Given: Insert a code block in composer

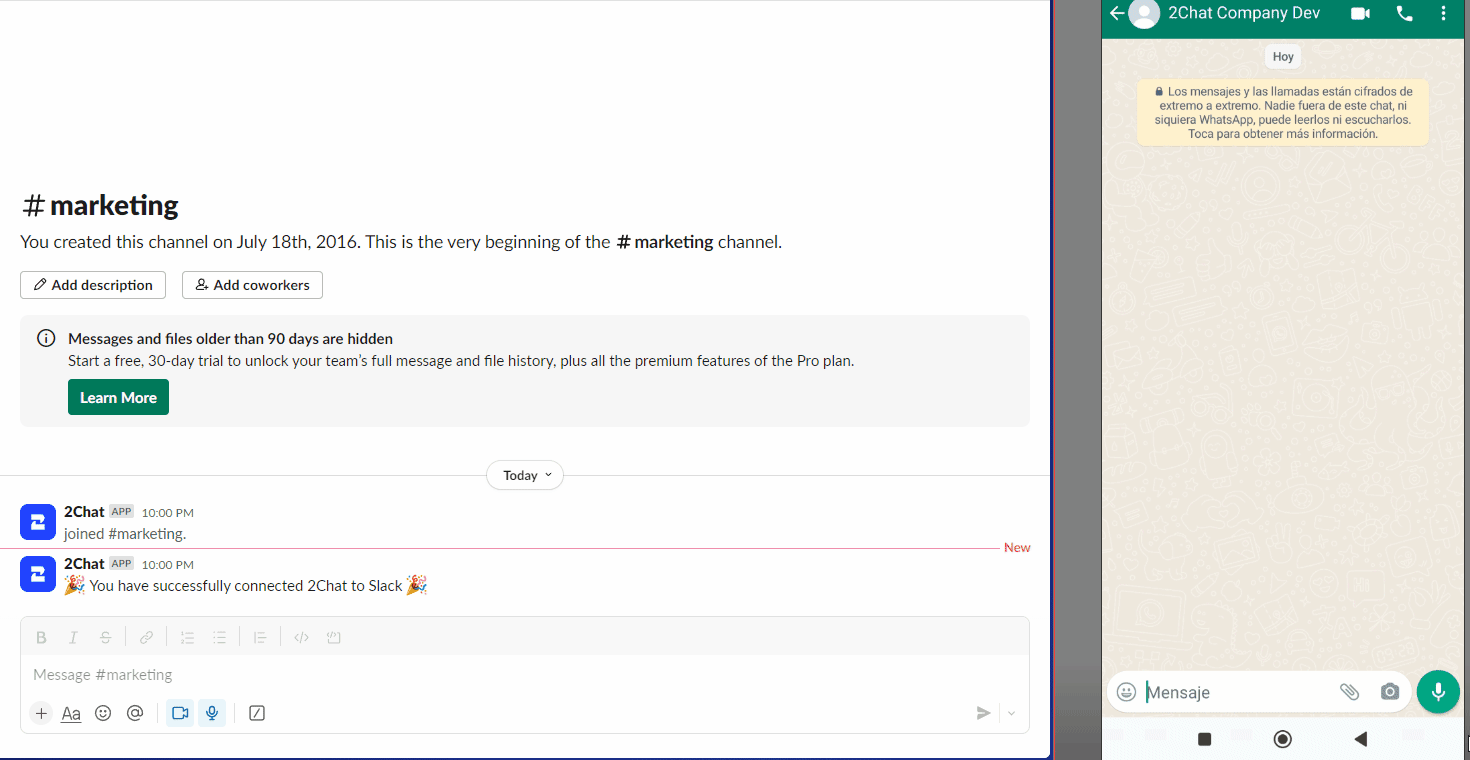Looking at the screenshot, I should click(334, 637).
